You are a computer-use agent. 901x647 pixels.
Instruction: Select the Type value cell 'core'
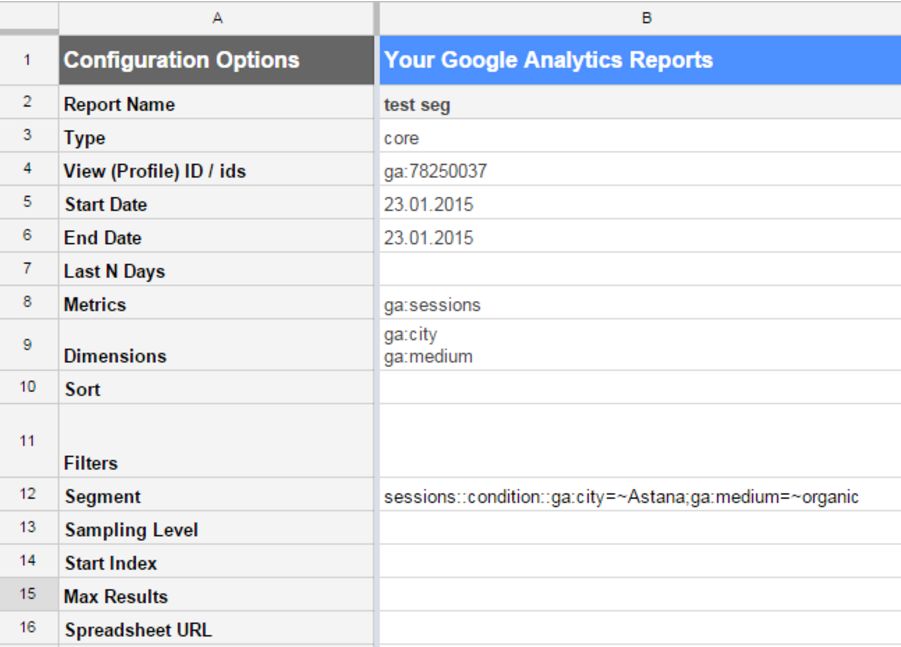640,138
